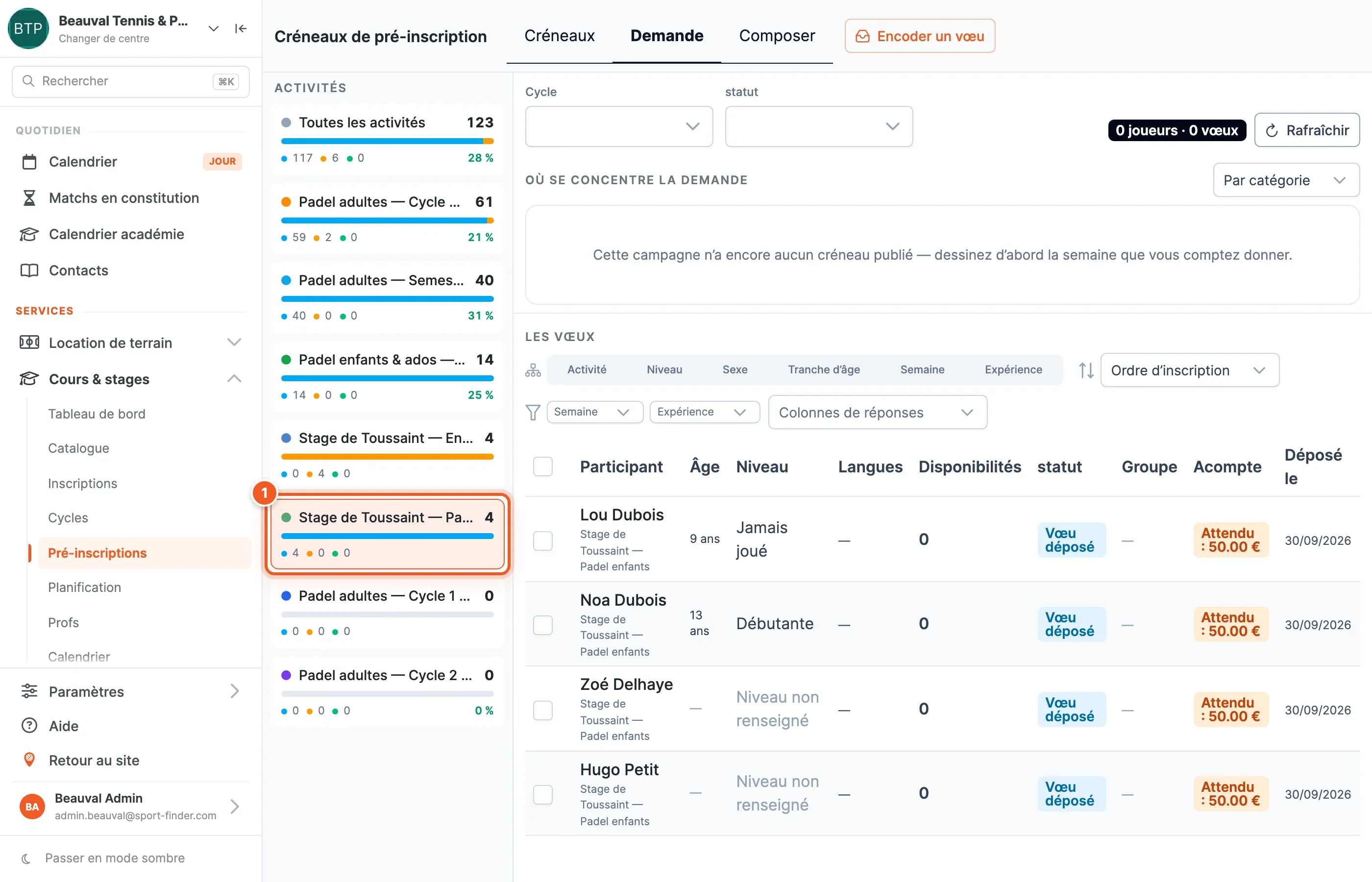Open Matchs en constitution hourglass icon

(29, 198)
